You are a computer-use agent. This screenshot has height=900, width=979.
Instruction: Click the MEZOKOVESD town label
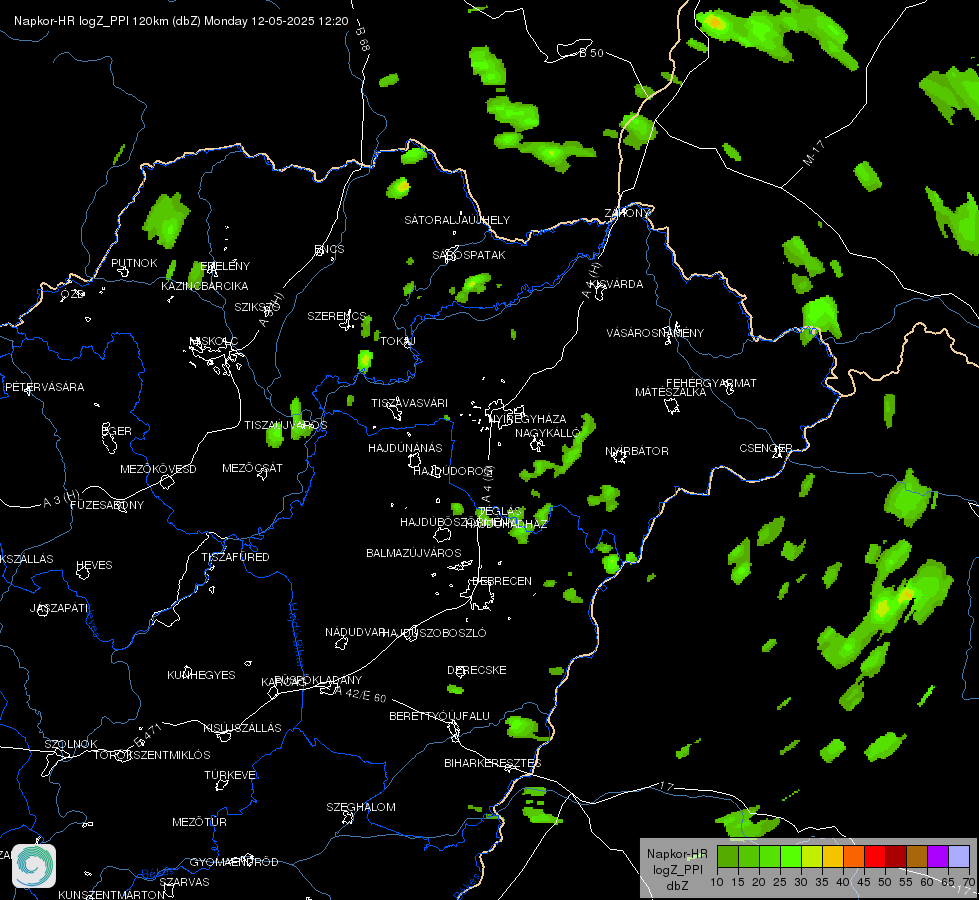pos(159,469)
